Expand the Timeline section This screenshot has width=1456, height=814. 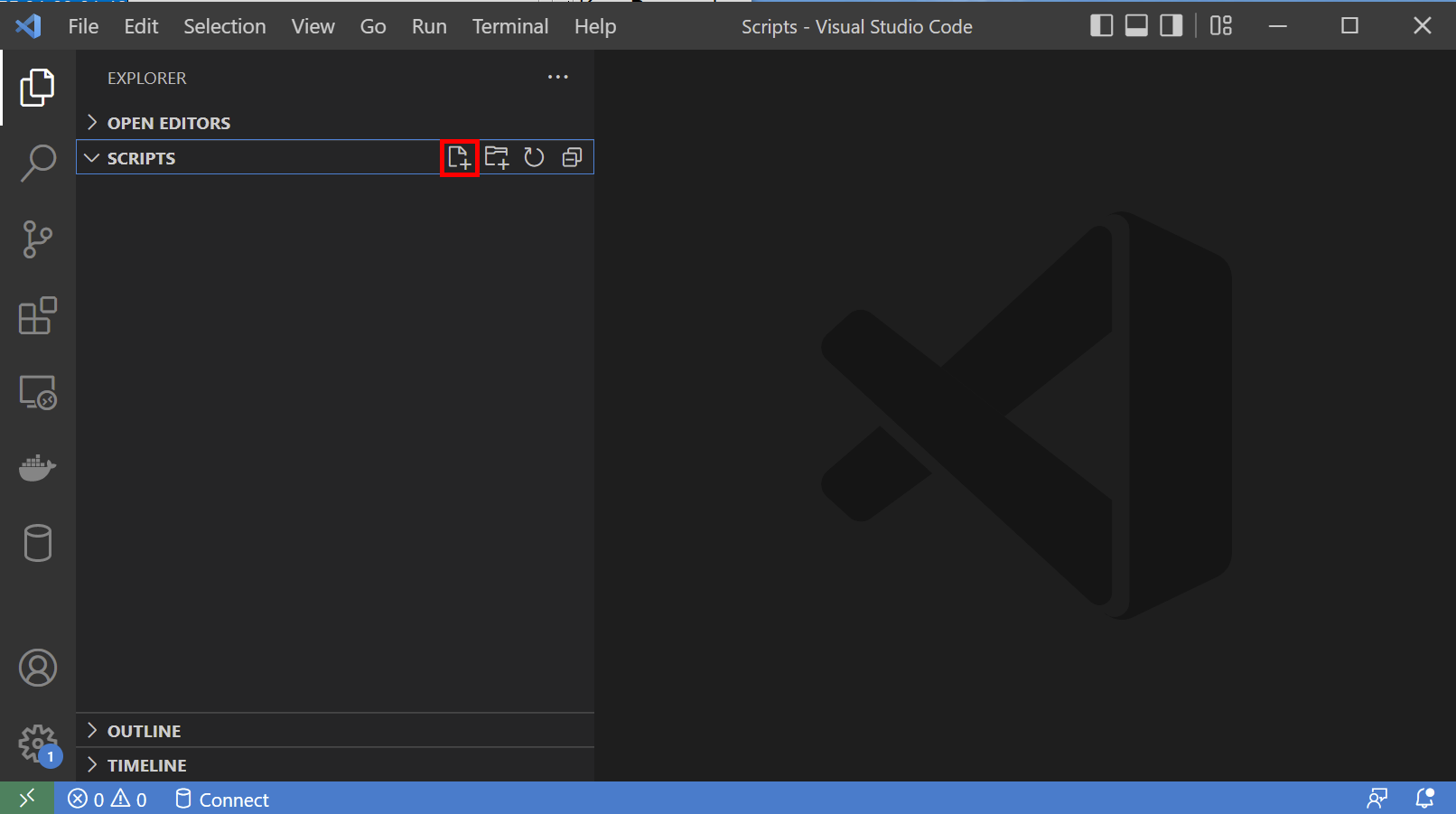(146, 765)
